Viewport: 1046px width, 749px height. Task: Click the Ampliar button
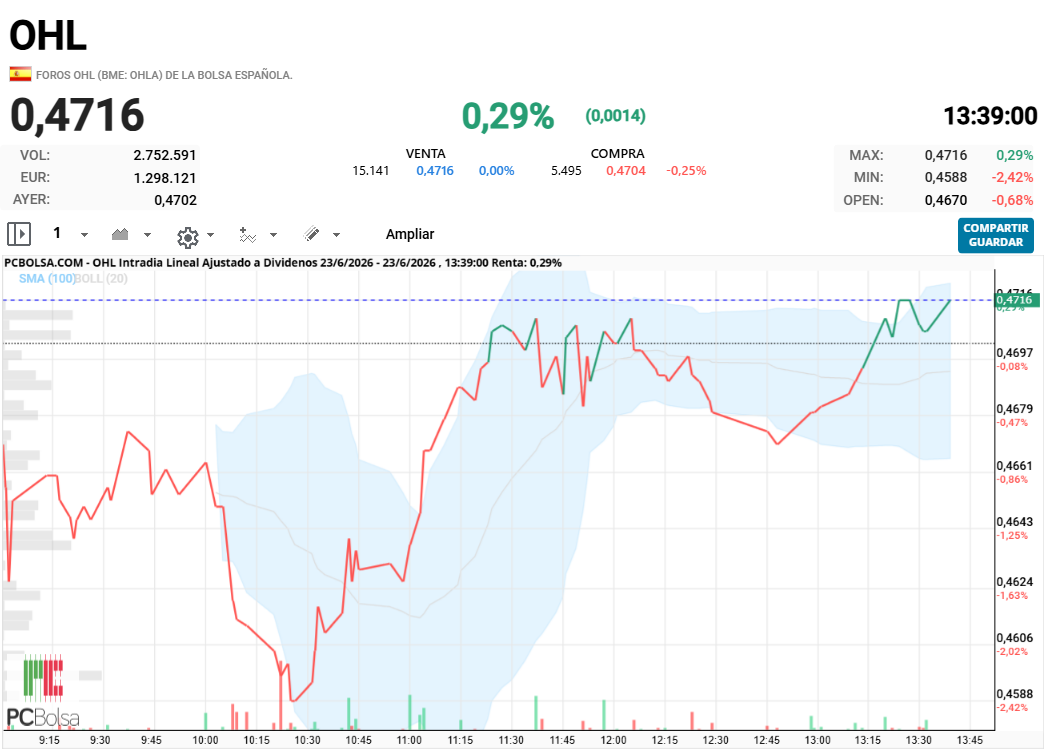(x=410, y=234)
